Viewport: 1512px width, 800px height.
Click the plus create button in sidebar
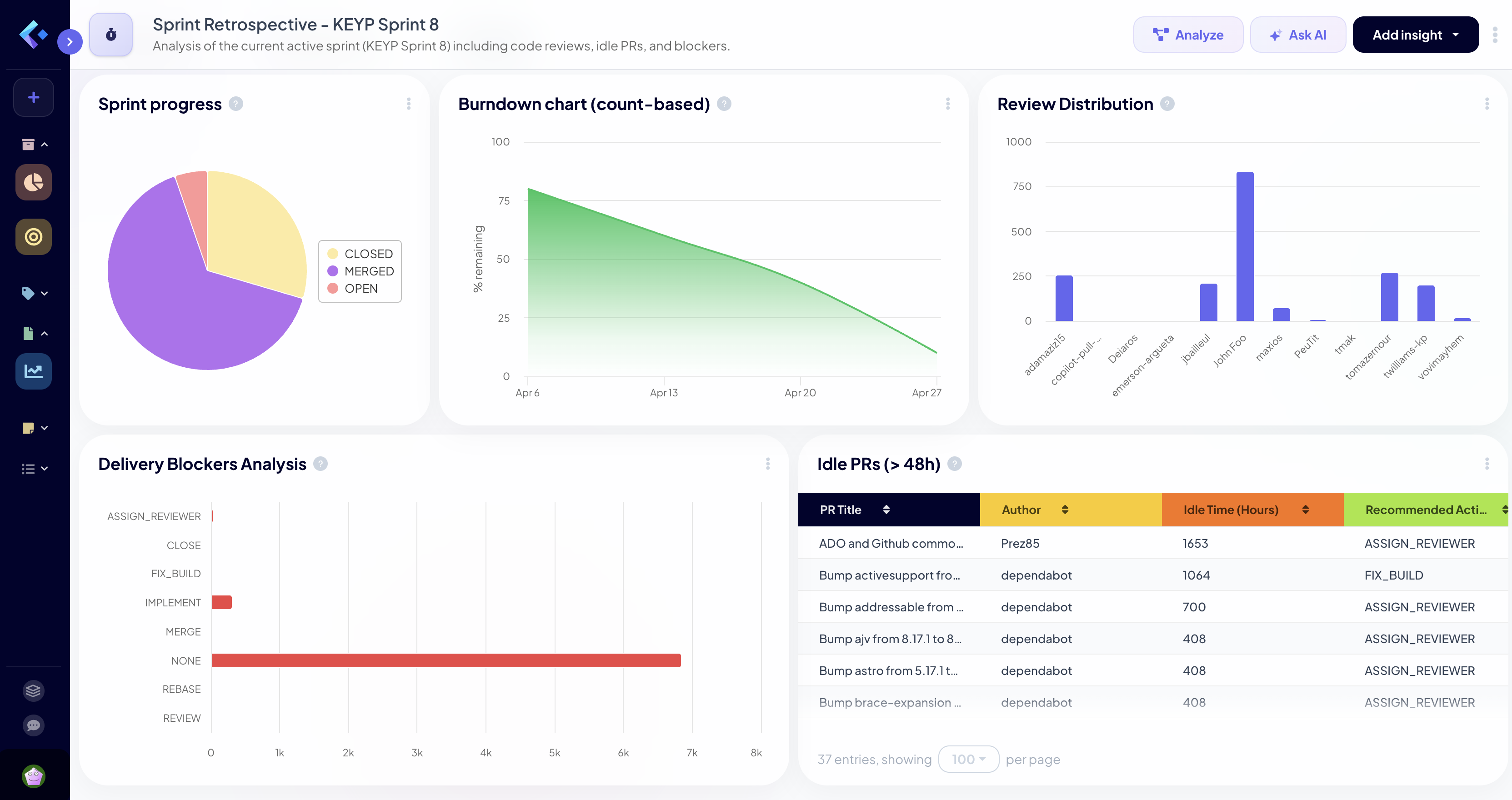point(34,97)
